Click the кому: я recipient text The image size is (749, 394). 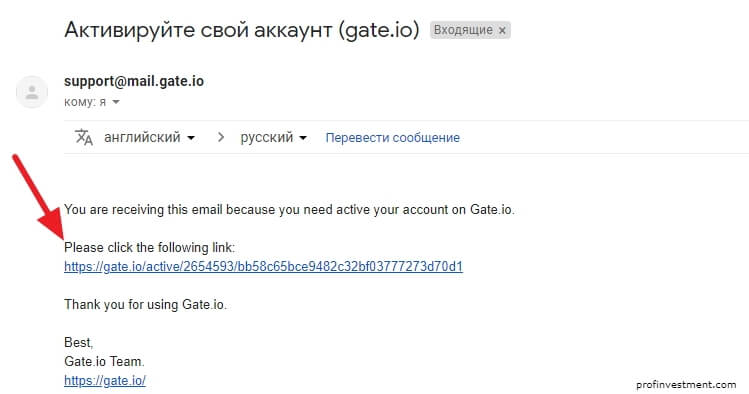point(85,102)
